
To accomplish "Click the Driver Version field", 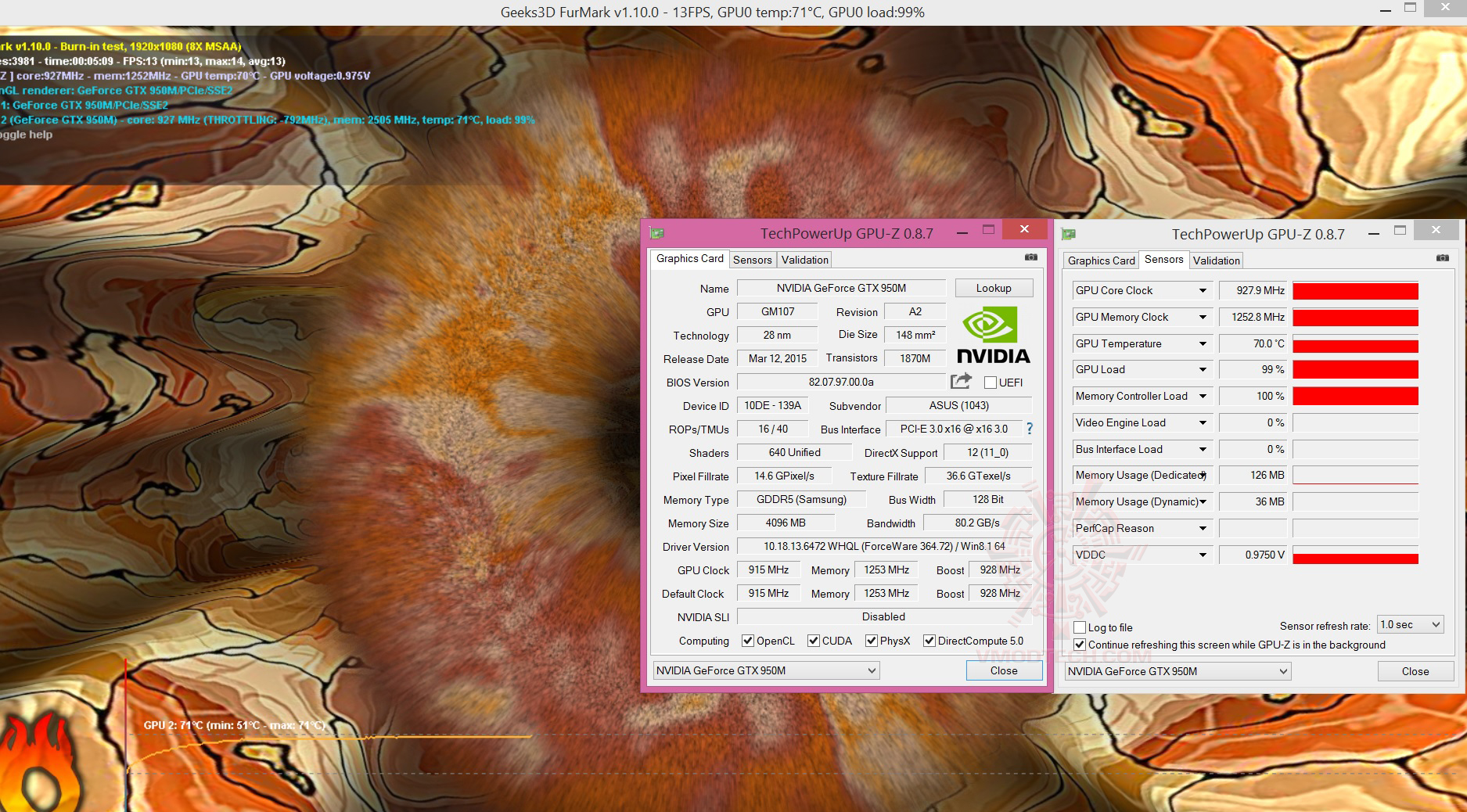I will (x=885, y=546).
